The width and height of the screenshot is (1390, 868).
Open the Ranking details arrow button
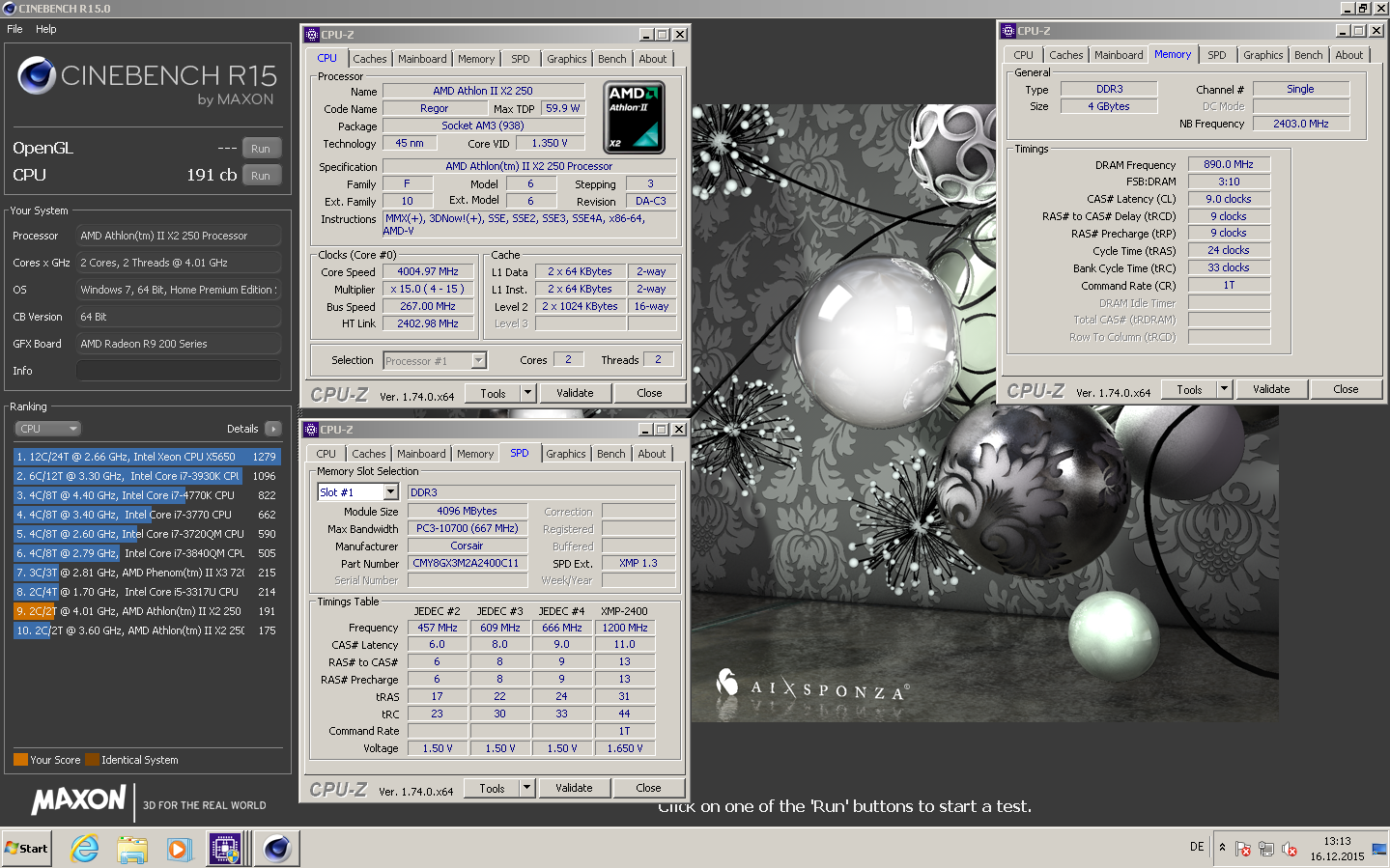(x=273, y=429)
